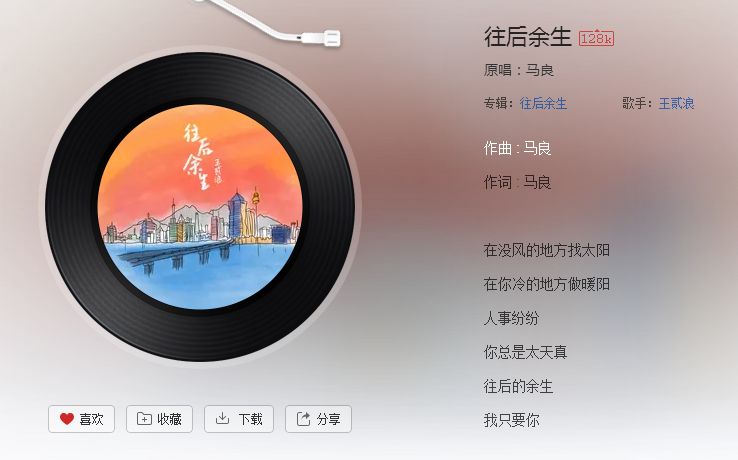Click the 128k audio quality badge
Image resolution: width=738 pixels, height=460 pixels.
pyautogui.click(x=596, y=38)
